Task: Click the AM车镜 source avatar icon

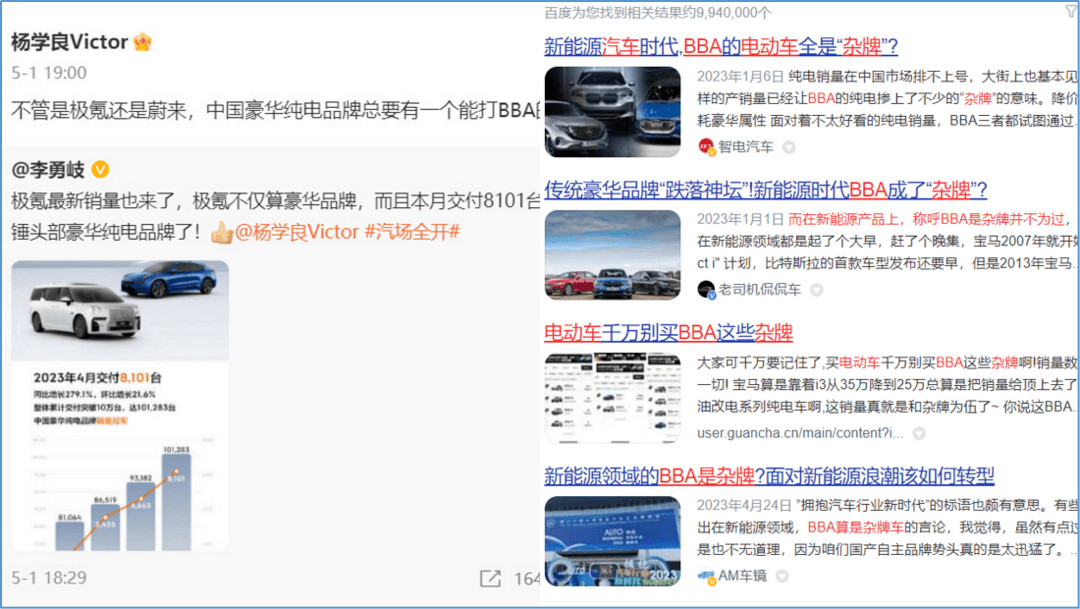Action: (706, 576)
